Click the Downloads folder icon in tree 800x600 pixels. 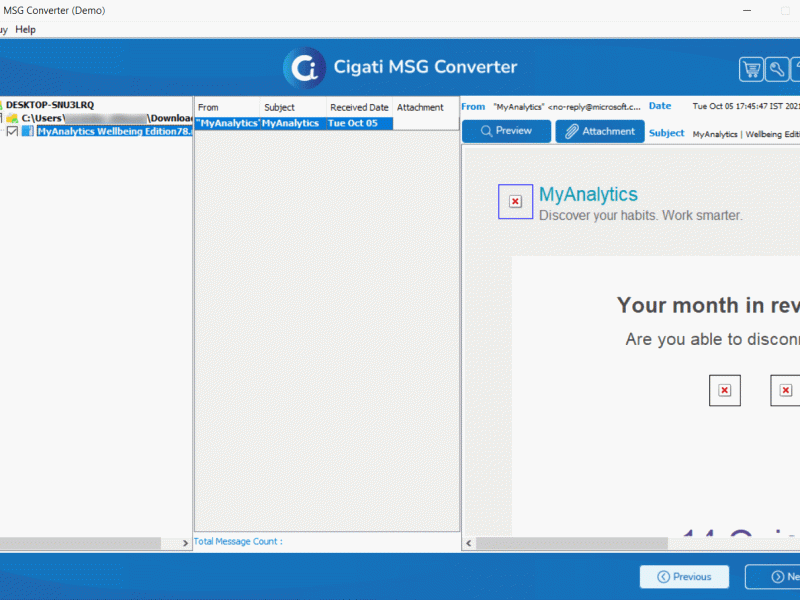pyautogui.click(x=12, y=118)
